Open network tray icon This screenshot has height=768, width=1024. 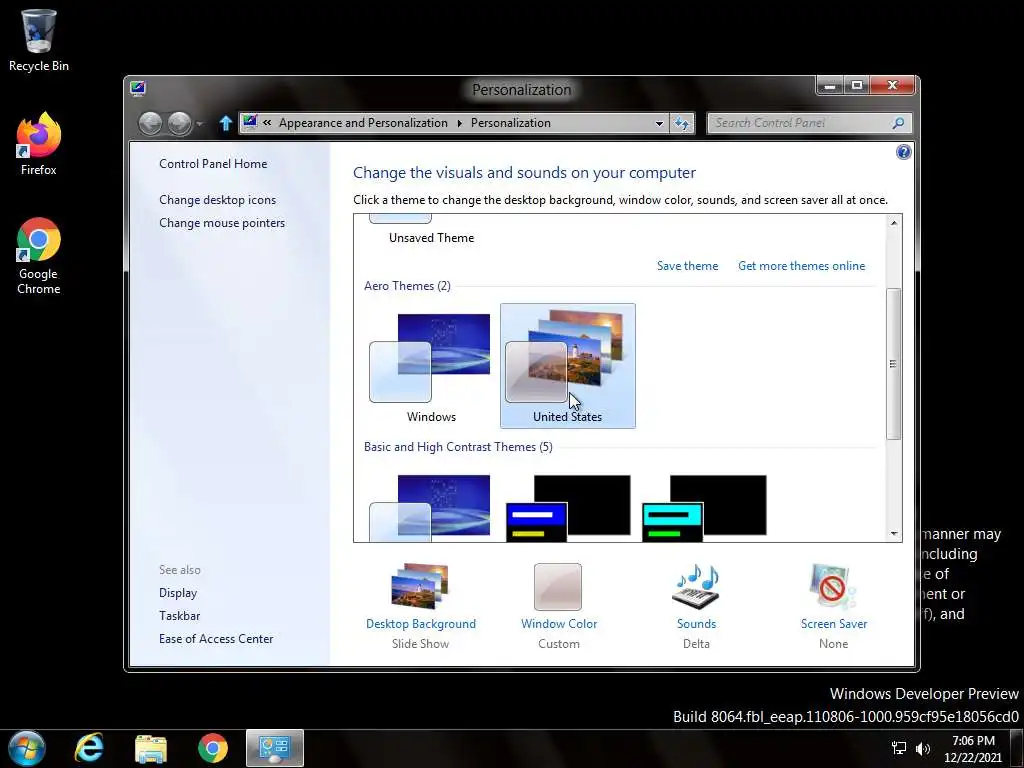(x=899, y=749)
